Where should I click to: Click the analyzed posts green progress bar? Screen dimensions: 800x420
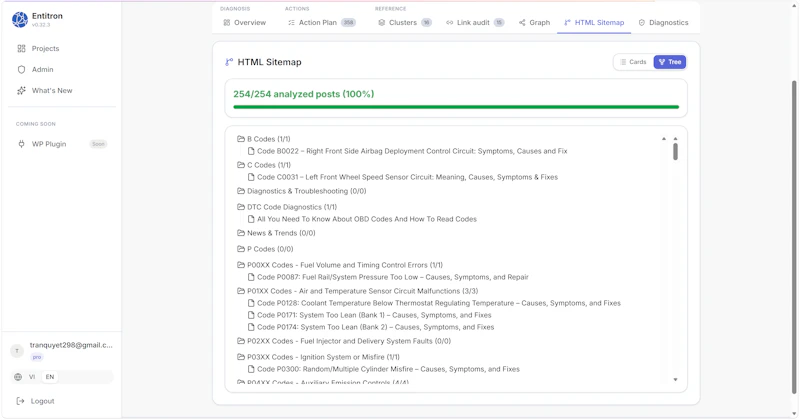456,107
